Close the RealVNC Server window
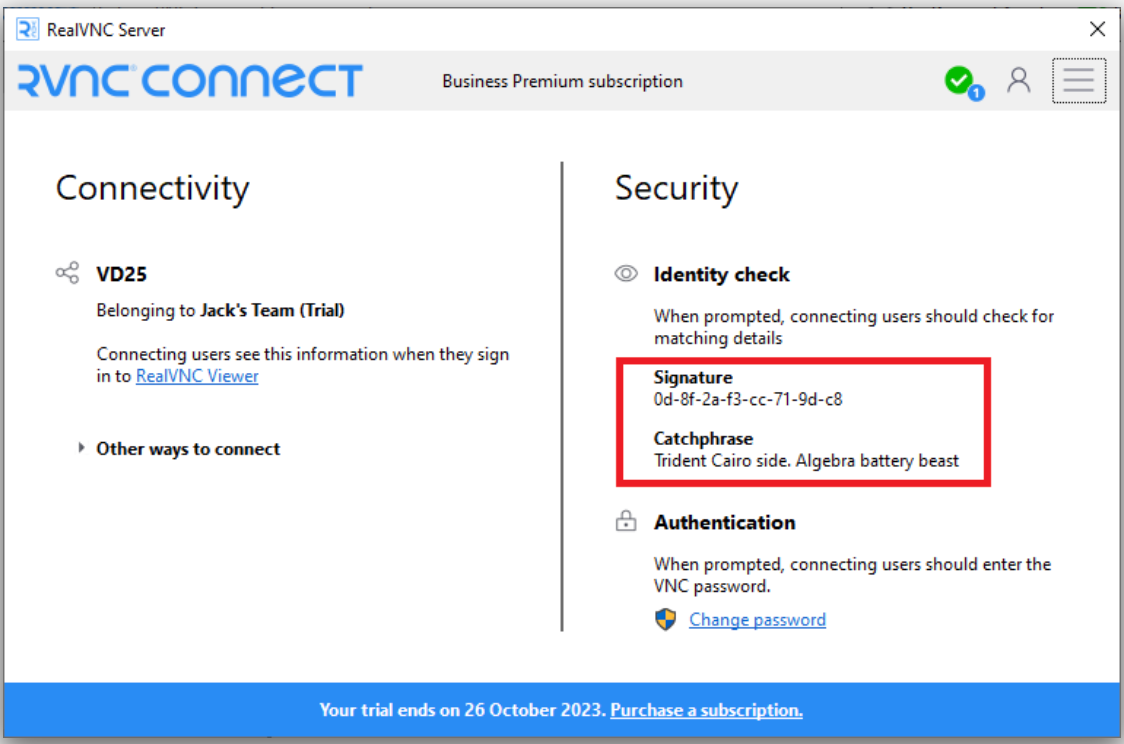The height and width of the screenshot is (744, 1124). [x=1097, y=29]
